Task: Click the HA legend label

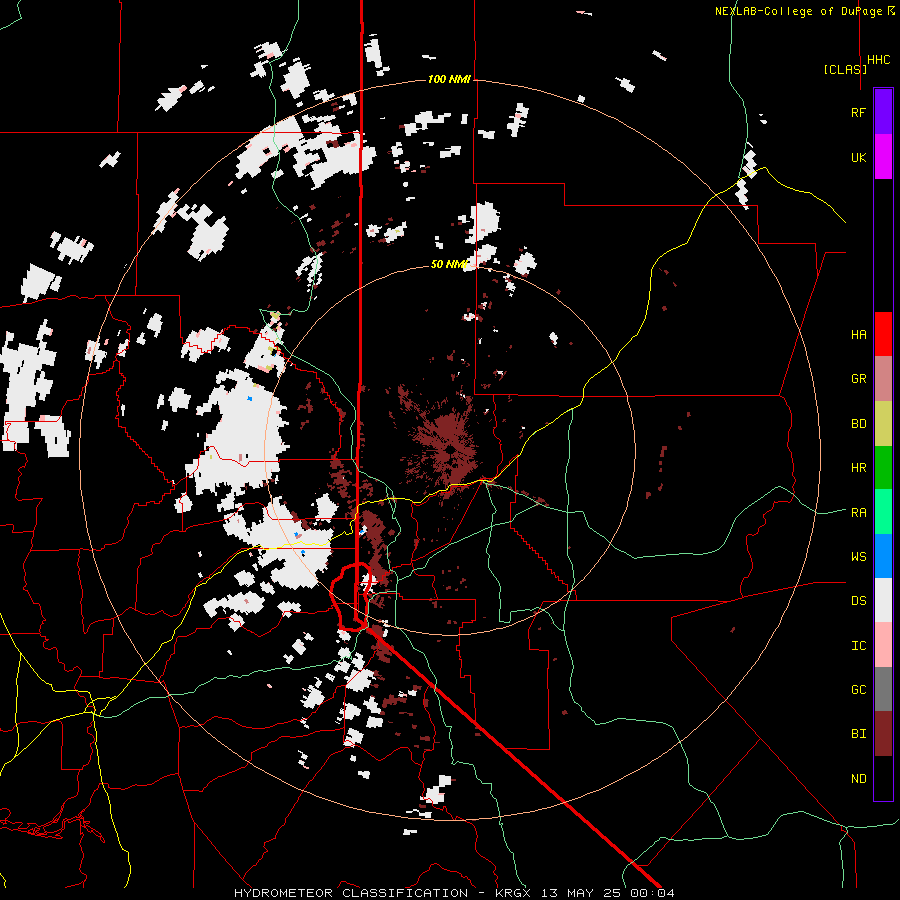Action: [858, 335]
